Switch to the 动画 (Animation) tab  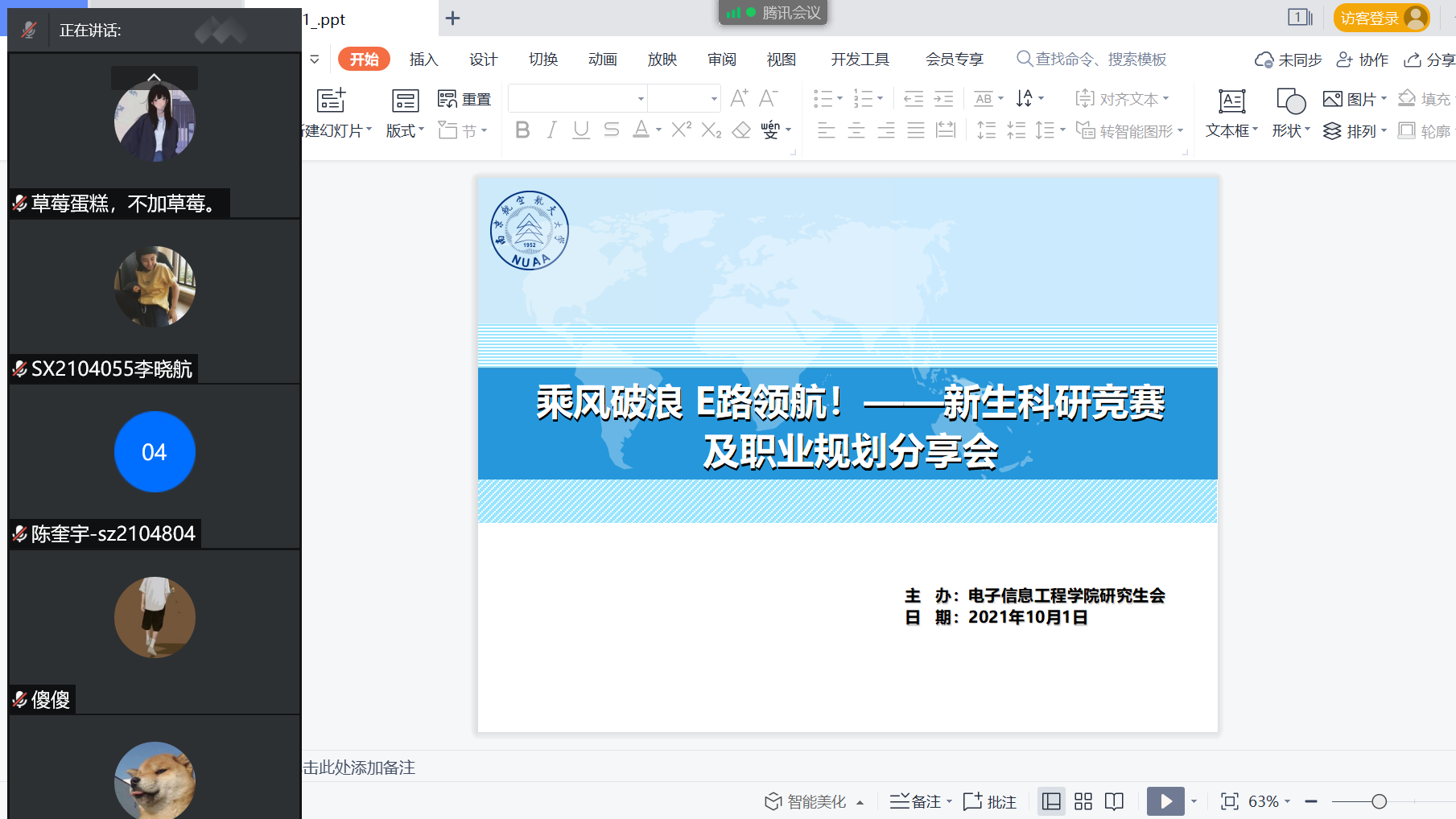(602, 60)
